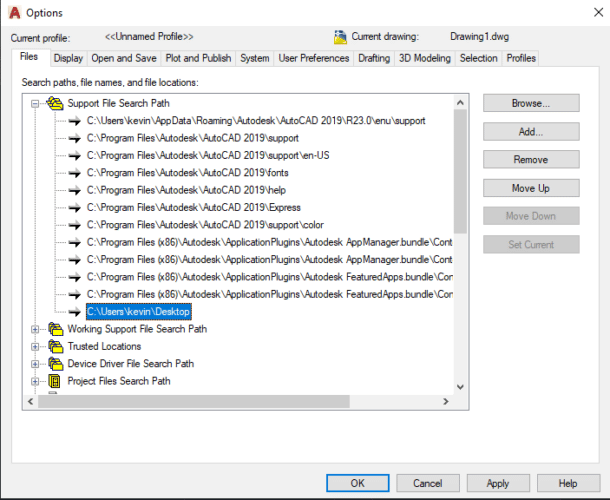Confirm with the OK button
Viewport: 610px width, 500px height.
[358, 483]
